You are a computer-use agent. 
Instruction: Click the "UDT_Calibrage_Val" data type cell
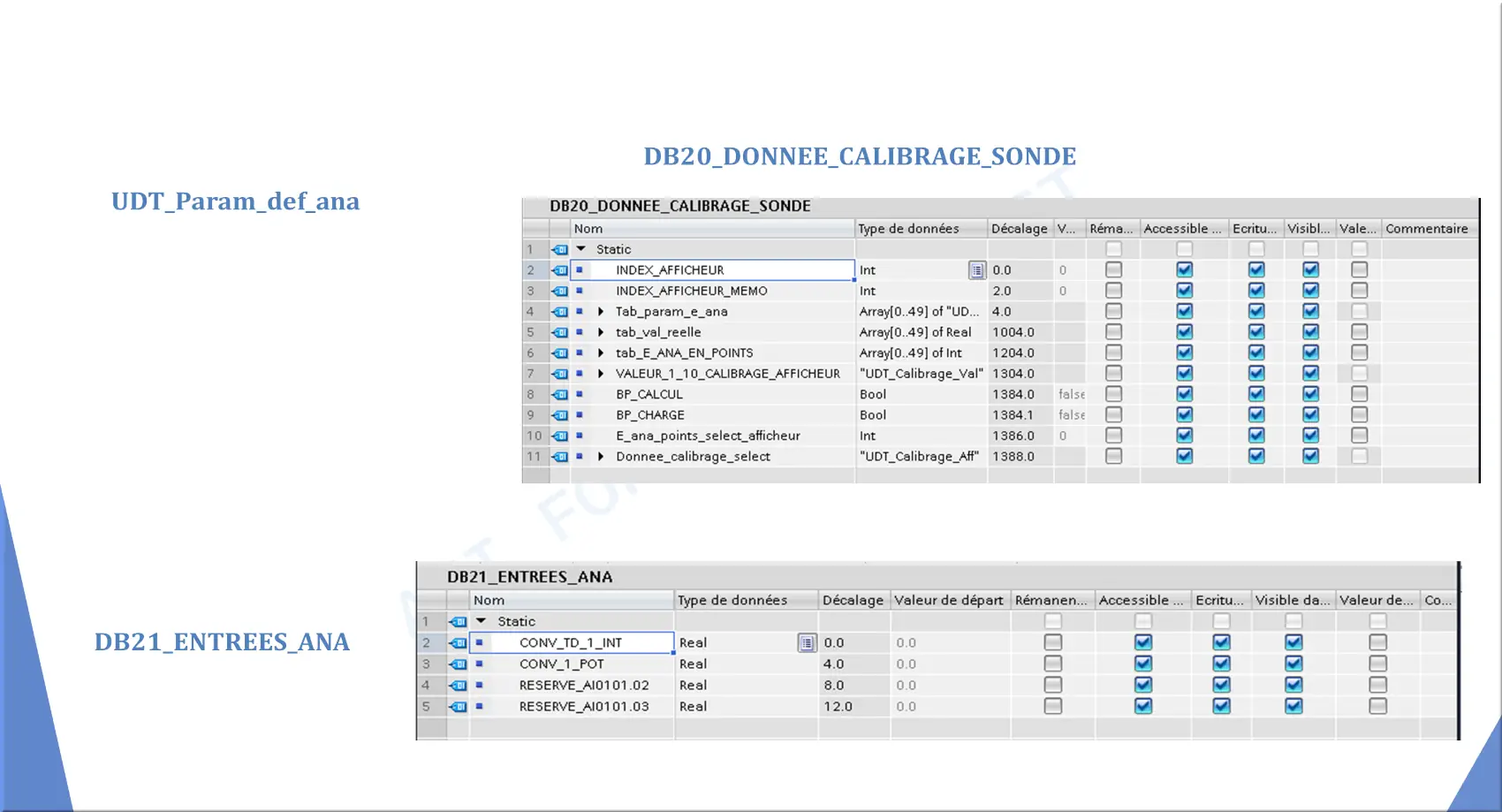tap(921, 374)
